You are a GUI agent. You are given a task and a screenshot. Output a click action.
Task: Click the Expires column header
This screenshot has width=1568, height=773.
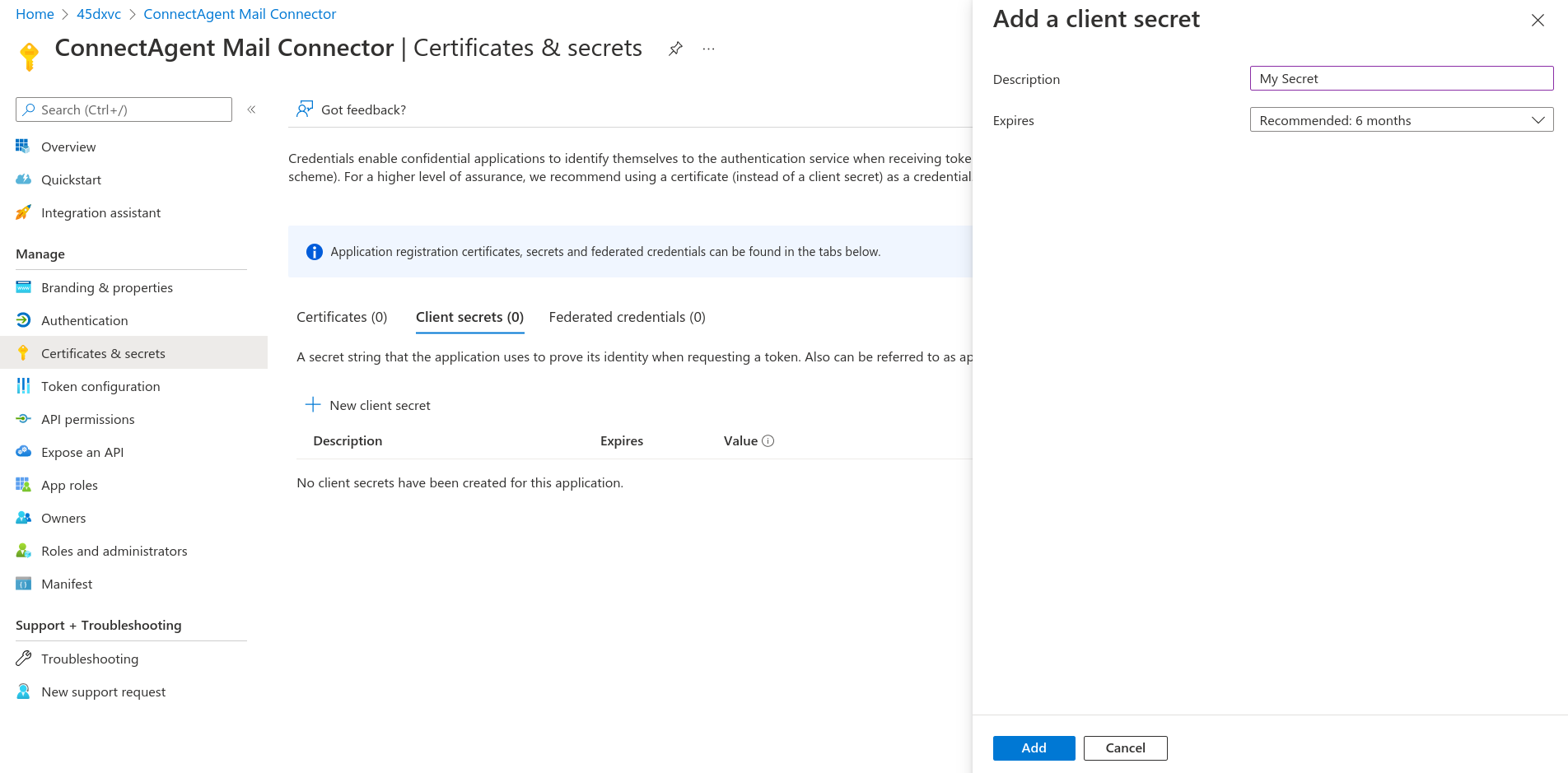pyautogui.click(x=622, y=440)
